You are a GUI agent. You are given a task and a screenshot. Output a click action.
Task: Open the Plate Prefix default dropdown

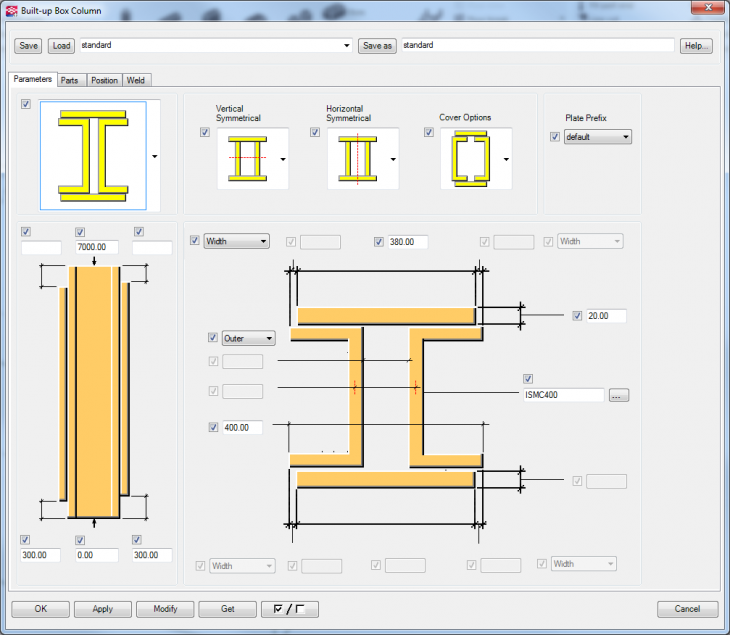(x=597, y=137)
